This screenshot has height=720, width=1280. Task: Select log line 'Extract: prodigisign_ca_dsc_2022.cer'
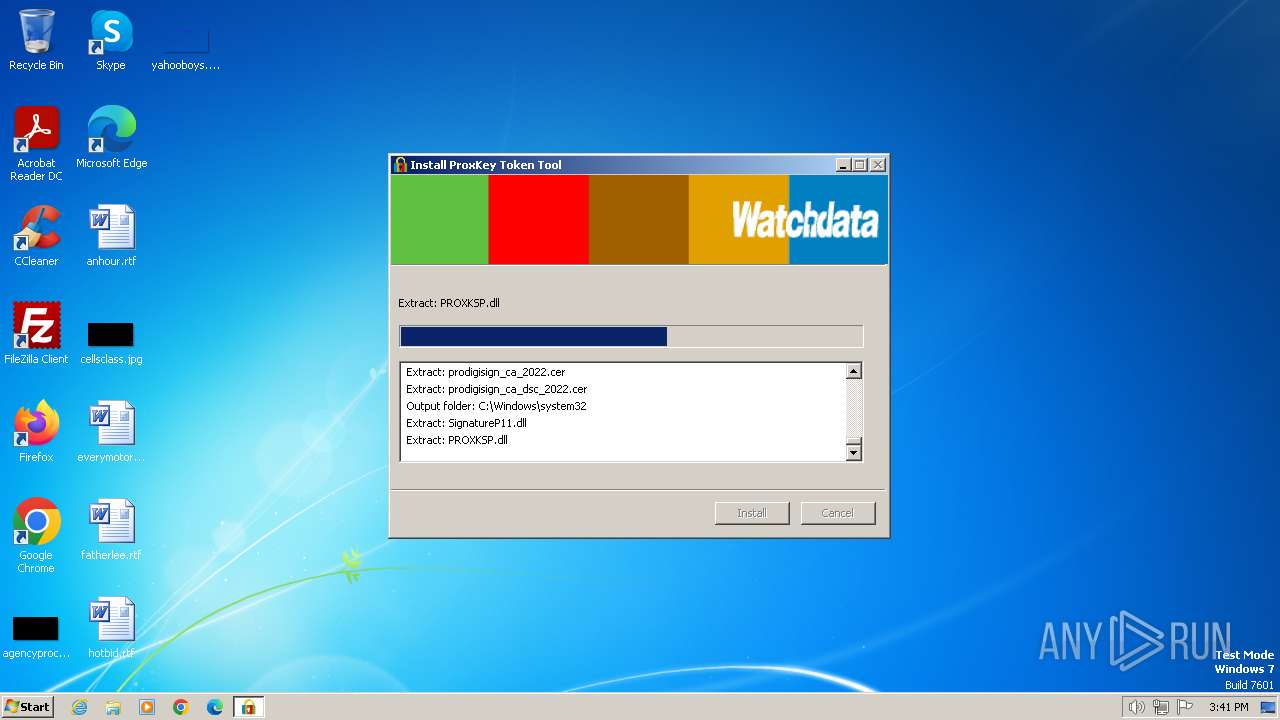pos(497,389)
